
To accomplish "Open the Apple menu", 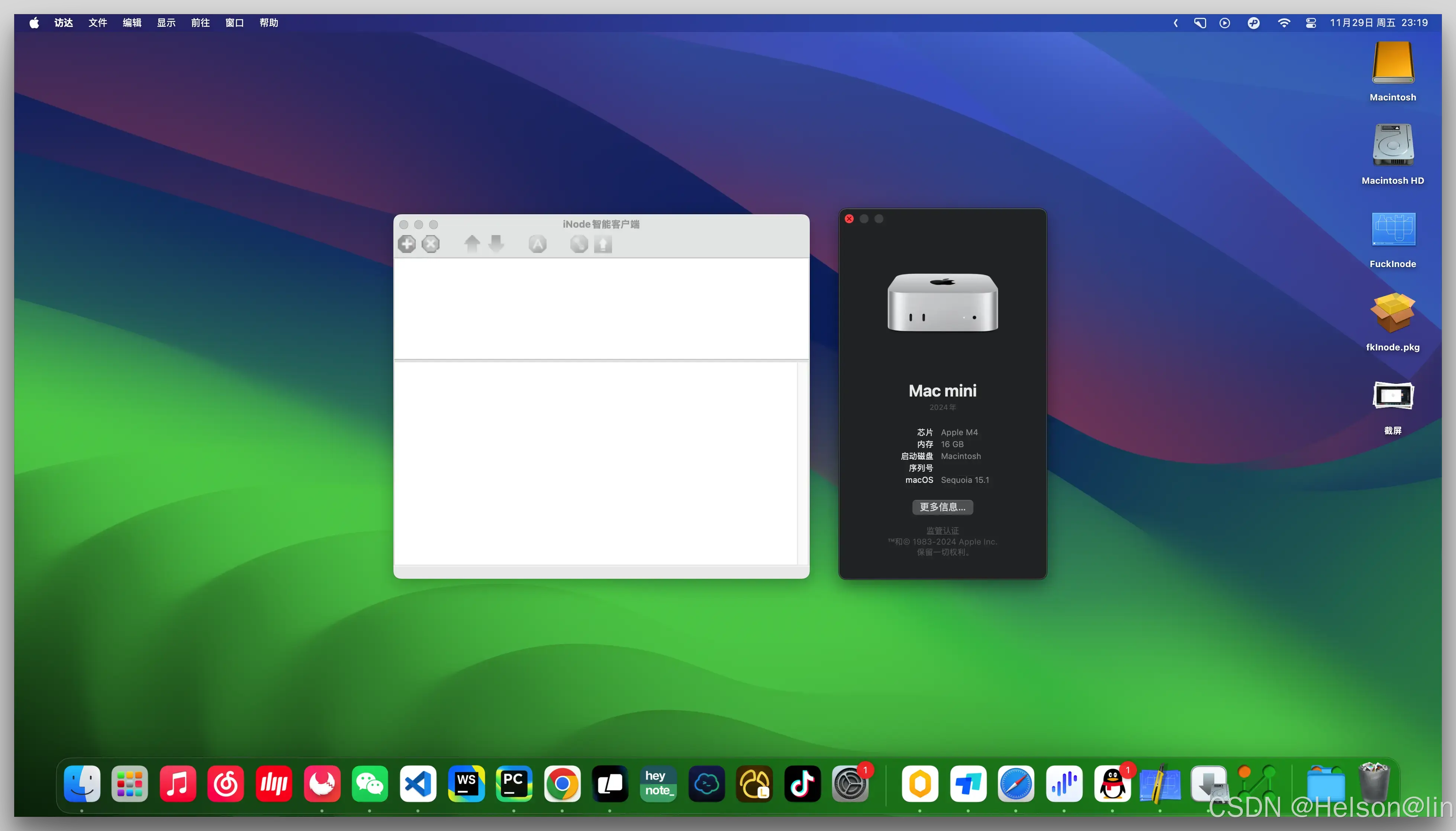I will [34, 23].
